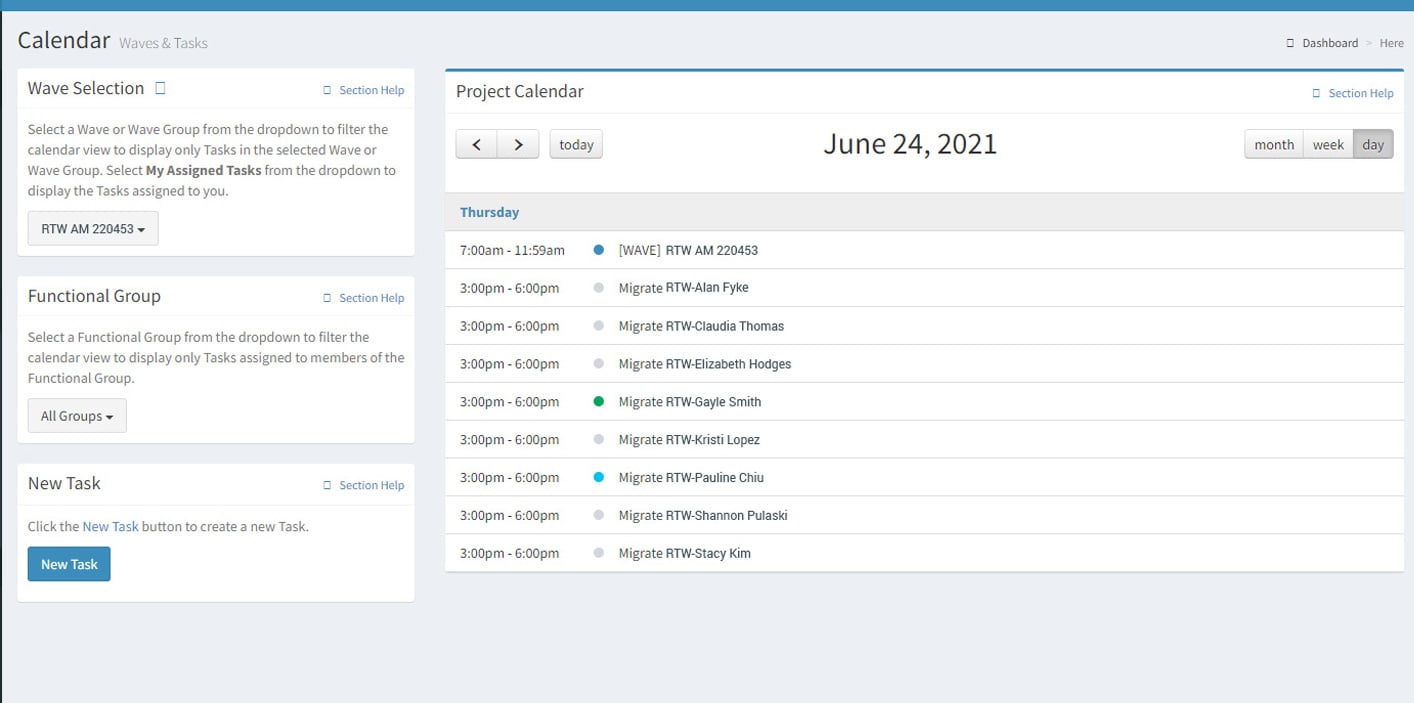1414x703 pixels.
Task: Click the Section Help icon in New Task panel
Action: 327,485
